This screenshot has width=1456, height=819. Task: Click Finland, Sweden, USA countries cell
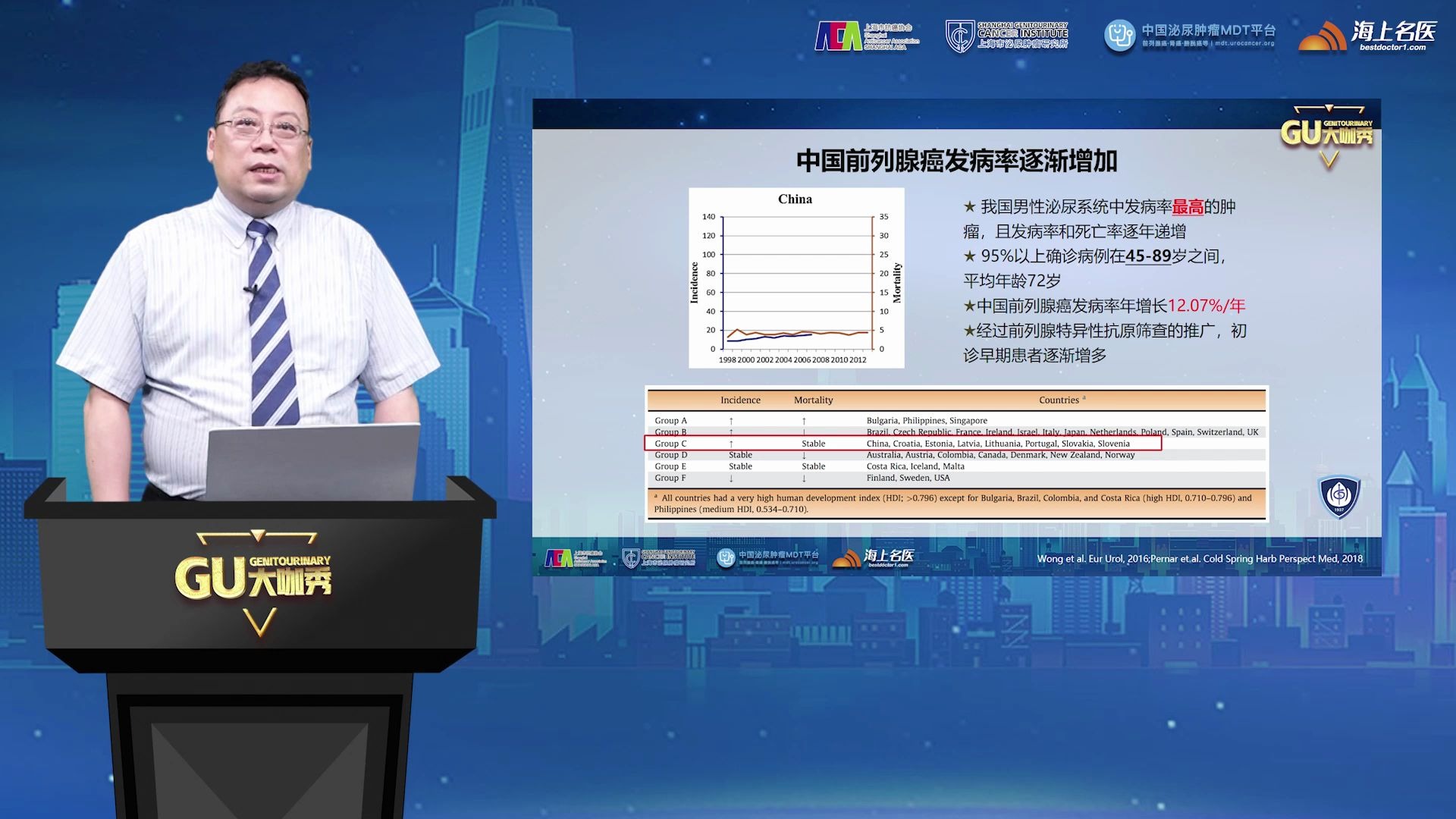[x=908, y=478]
